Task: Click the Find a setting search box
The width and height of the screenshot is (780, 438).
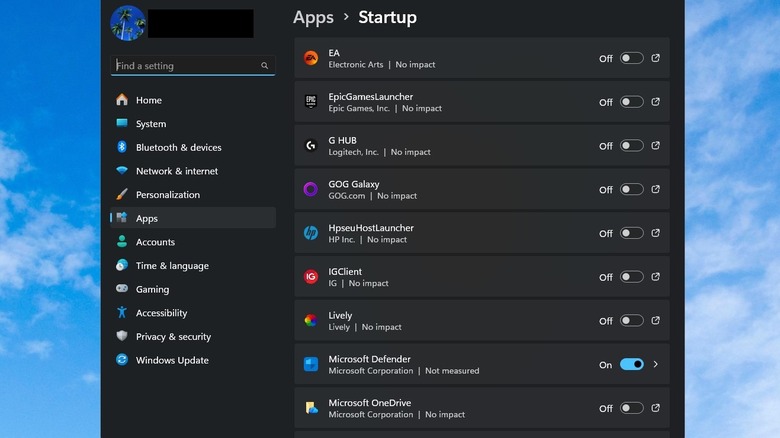Action: click(x=186, y=66)
